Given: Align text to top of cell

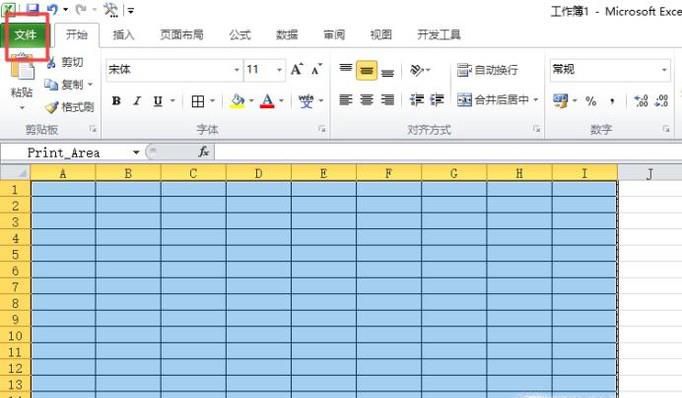Looking at the screenshot, I should 346,70.
